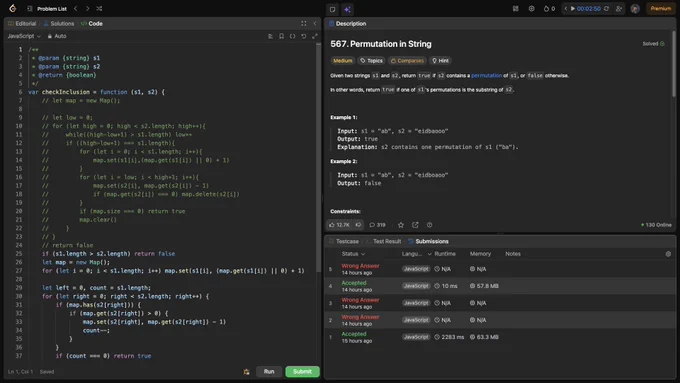680x383 pixels.
Task: Click the Run button
Action: (269, 371)
